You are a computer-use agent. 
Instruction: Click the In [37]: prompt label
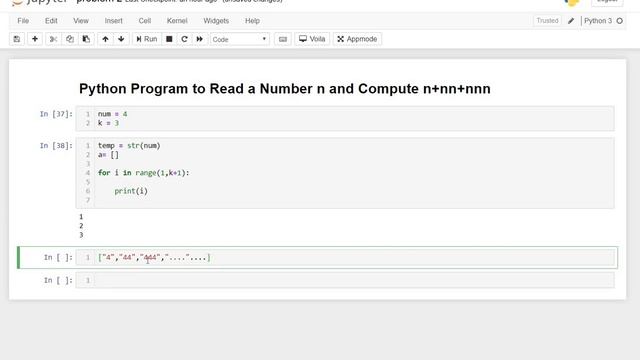click(x=56, y=114)
